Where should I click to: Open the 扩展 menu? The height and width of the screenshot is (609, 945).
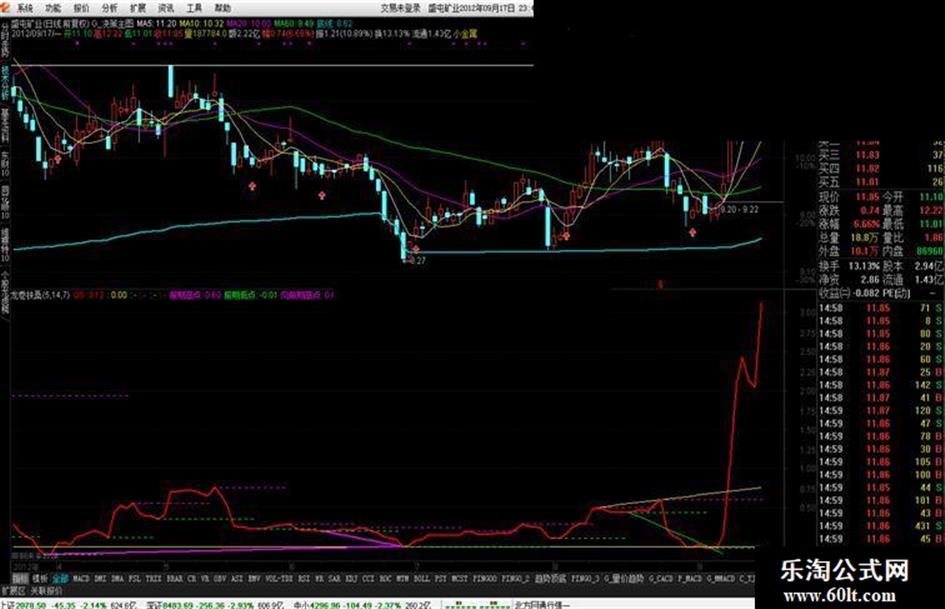138,8
